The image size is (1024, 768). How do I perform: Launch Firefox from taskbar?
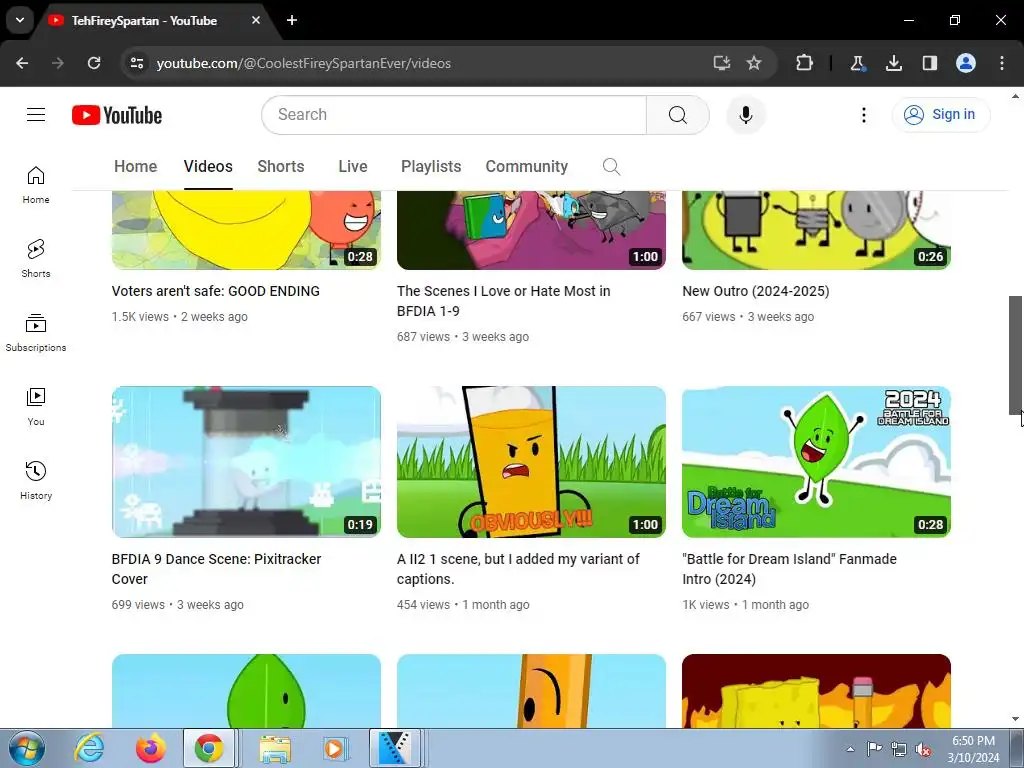click(150, 749)
